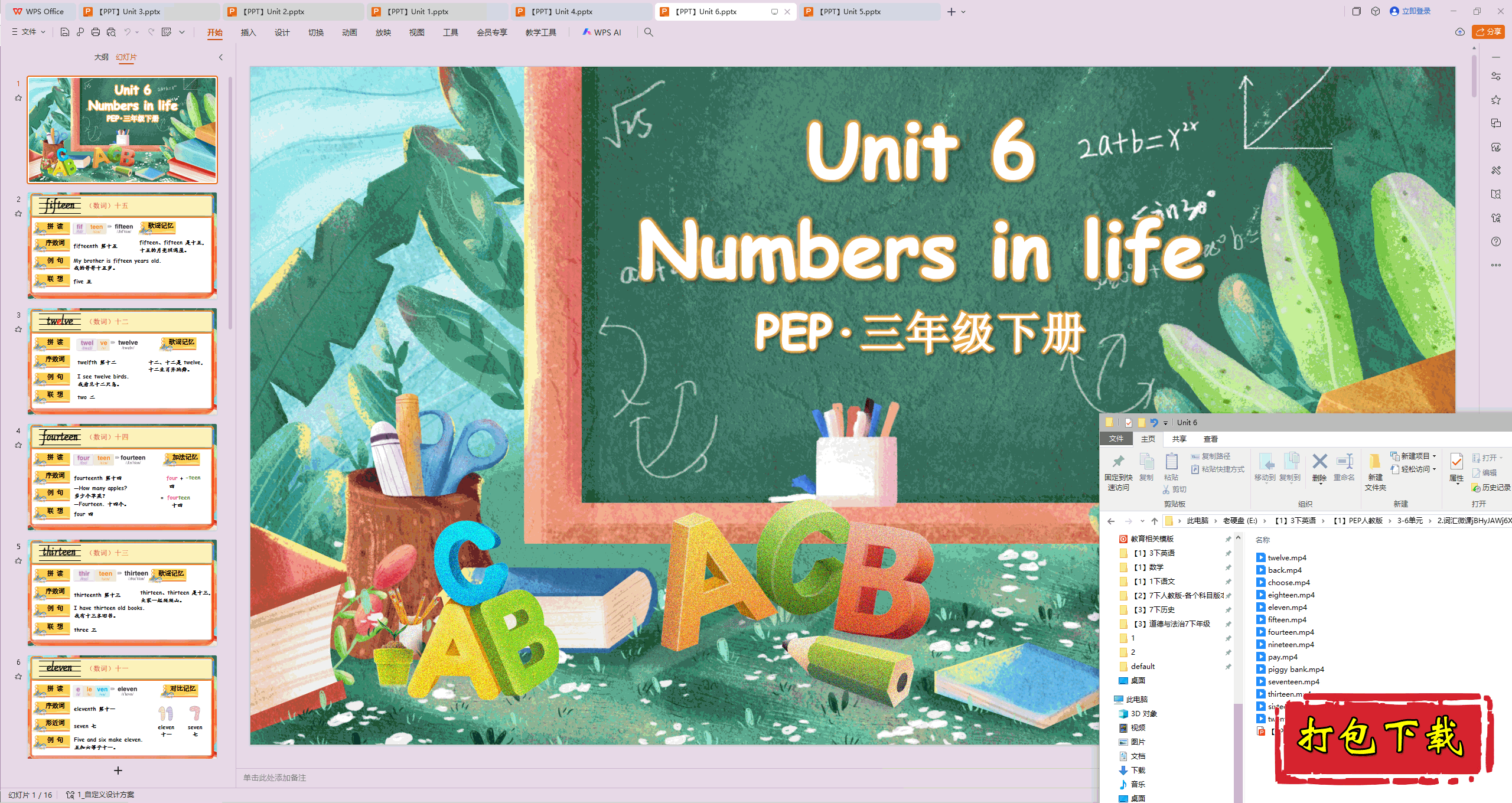Click Pin to Quick Access in the Explorer ribbon
This screenshot has height=803, width=1512.
pos(1118,472)
